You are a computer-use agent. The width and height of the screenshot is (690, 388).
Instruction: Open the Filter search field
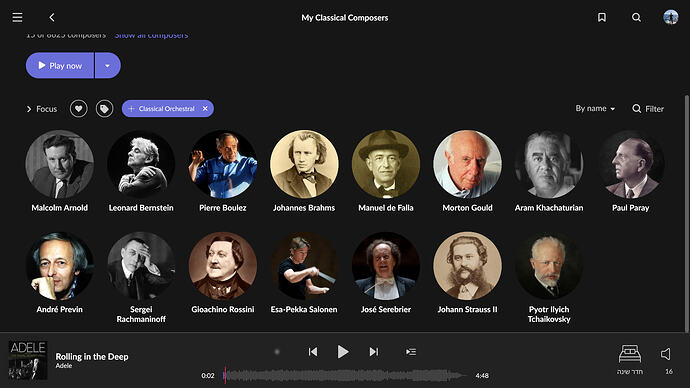[648, 109]
